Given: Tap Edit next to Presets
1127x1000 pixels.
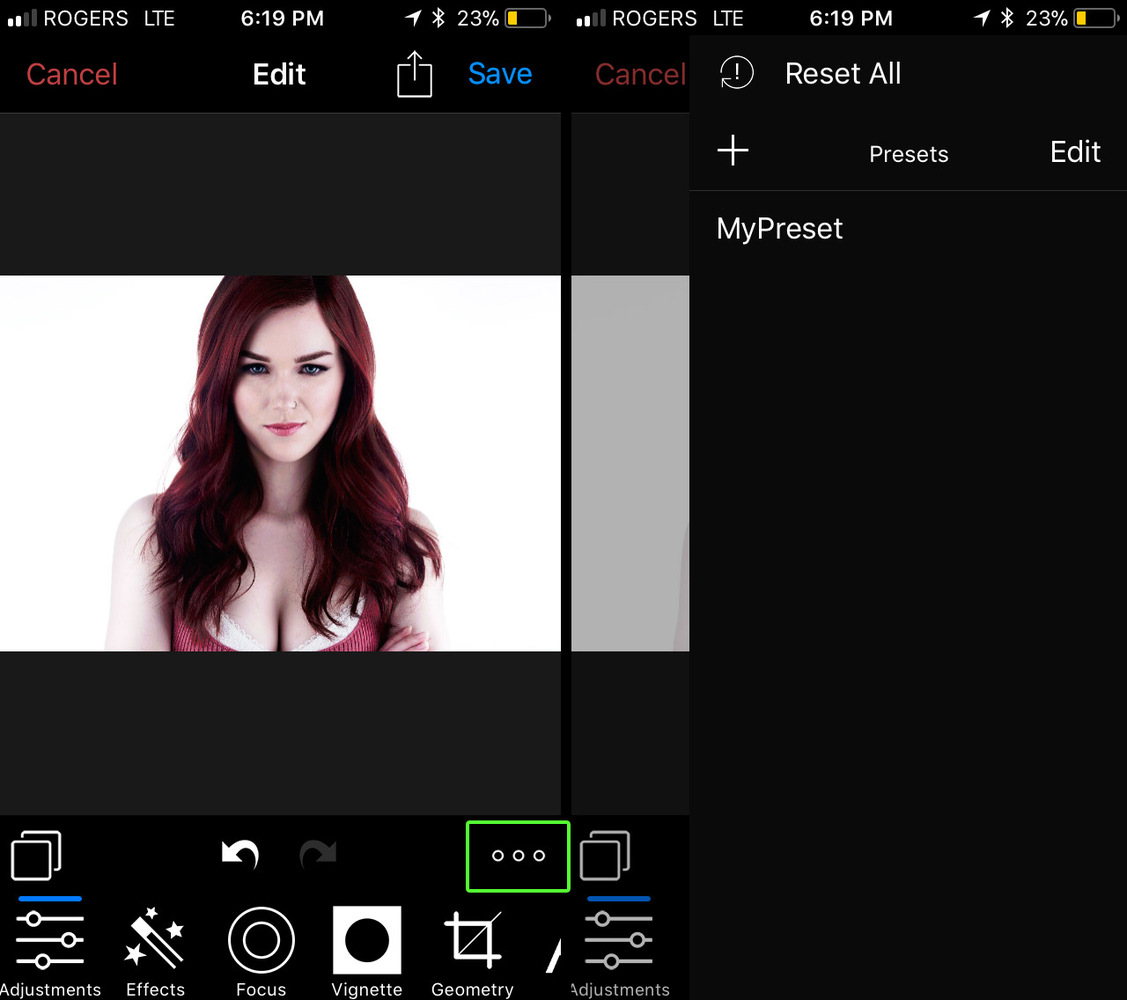Looking at the screenshot, I should [x=1075, y=152].
